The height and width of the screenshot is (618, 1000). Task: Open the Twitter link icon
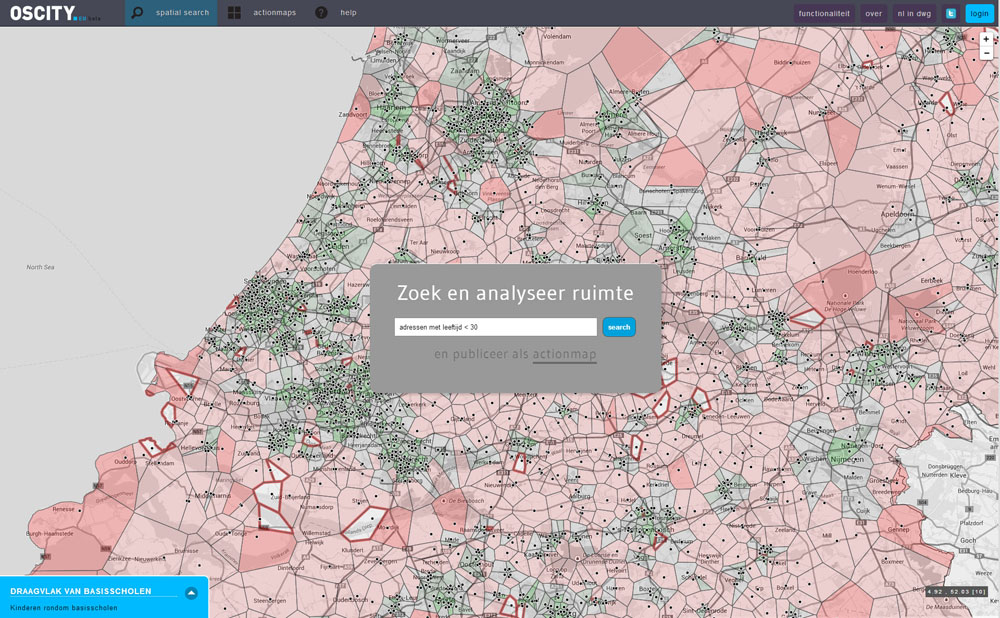pos(951,13)
